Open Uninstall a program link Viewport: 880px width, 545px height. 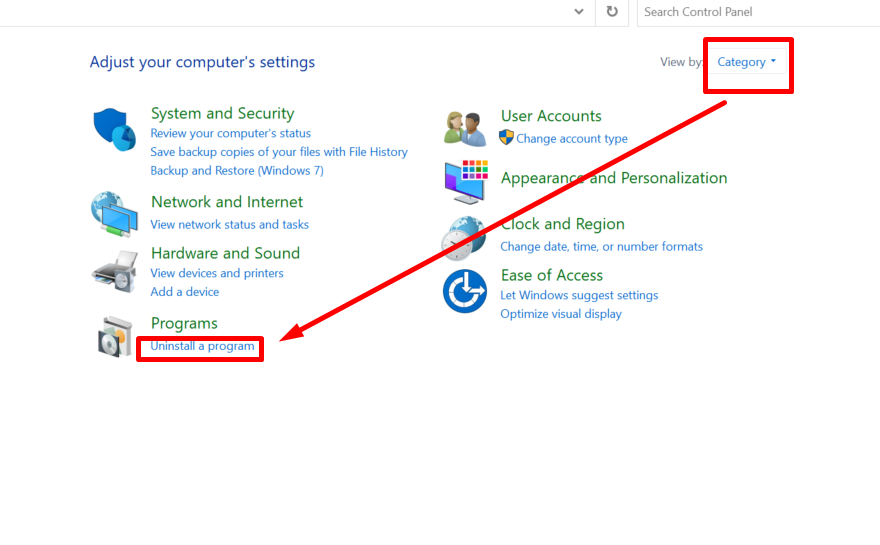coord(202,346)
